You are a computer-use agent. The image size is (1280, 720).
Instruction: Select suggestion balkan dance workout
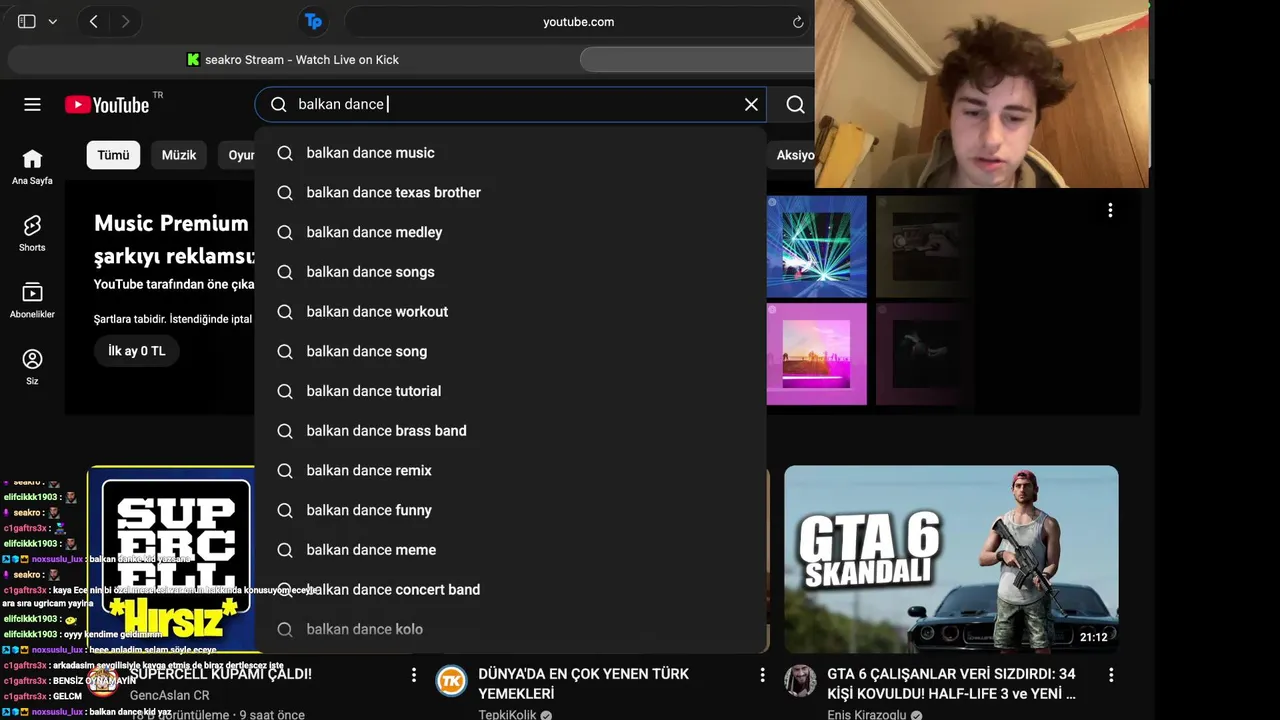(510, 311)
